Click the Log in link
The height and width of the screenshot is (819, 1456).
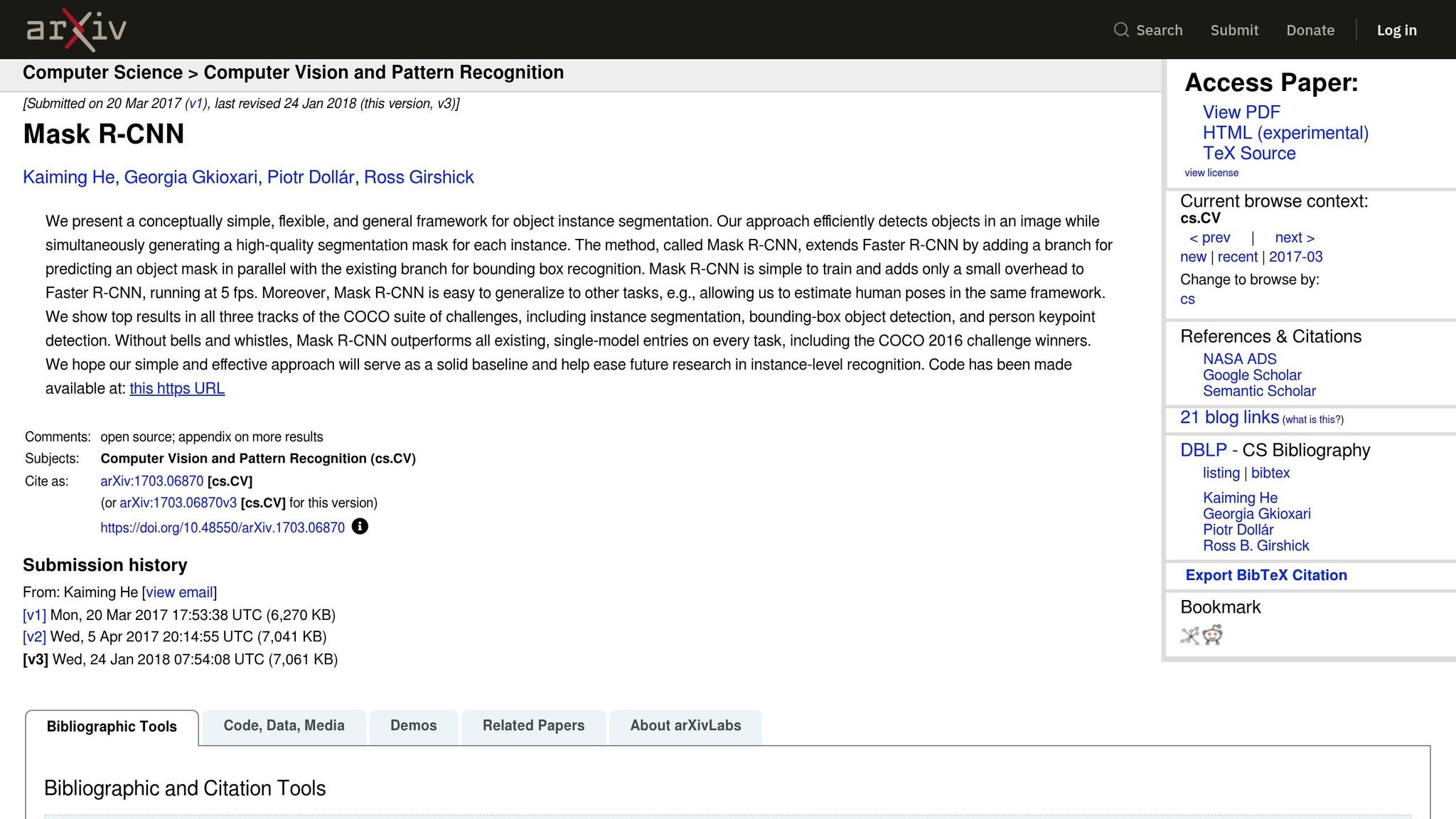pos(1396,30)
